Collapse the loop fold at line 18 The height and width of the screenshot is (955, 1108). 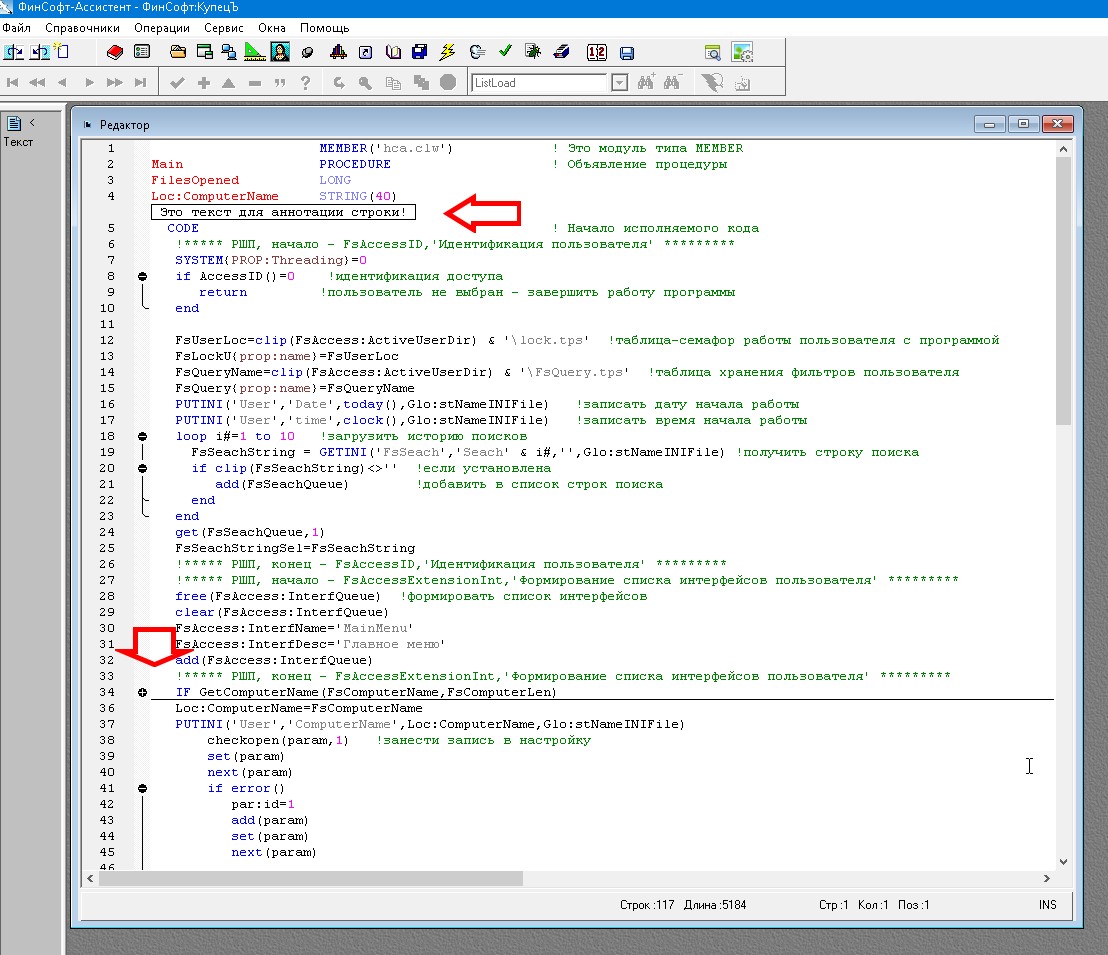(142, 436)
